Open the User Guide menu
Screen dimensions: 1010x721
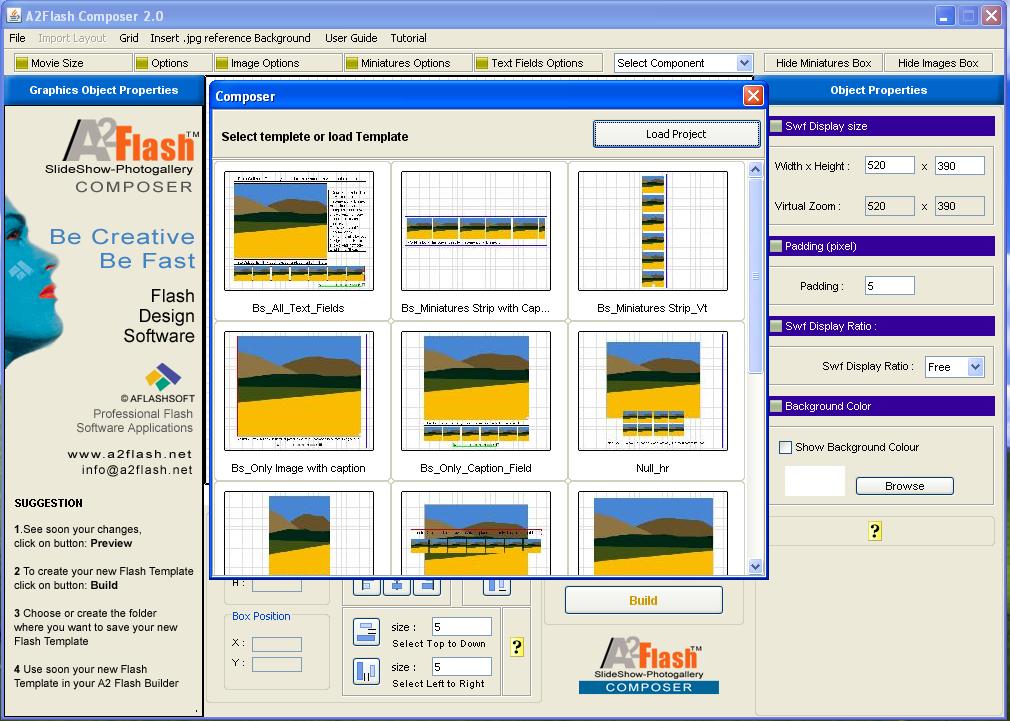(351, 38)
